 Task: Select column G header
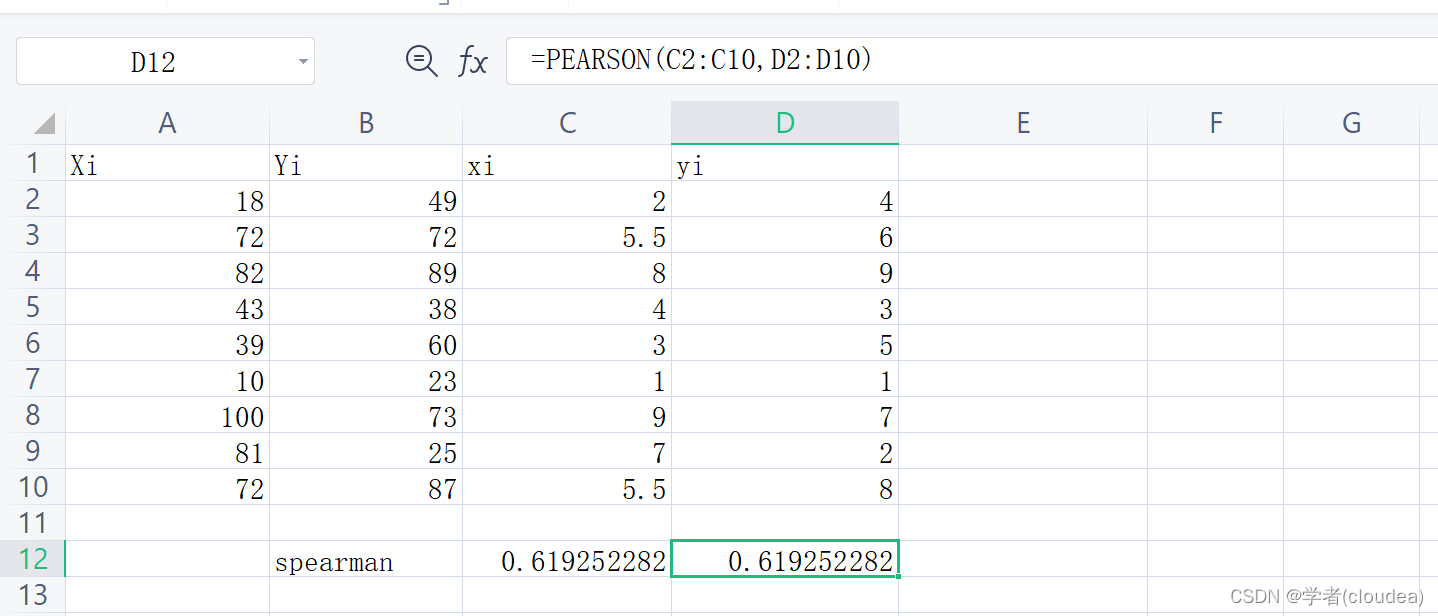pyautogui.click(x=1352, y=123)
